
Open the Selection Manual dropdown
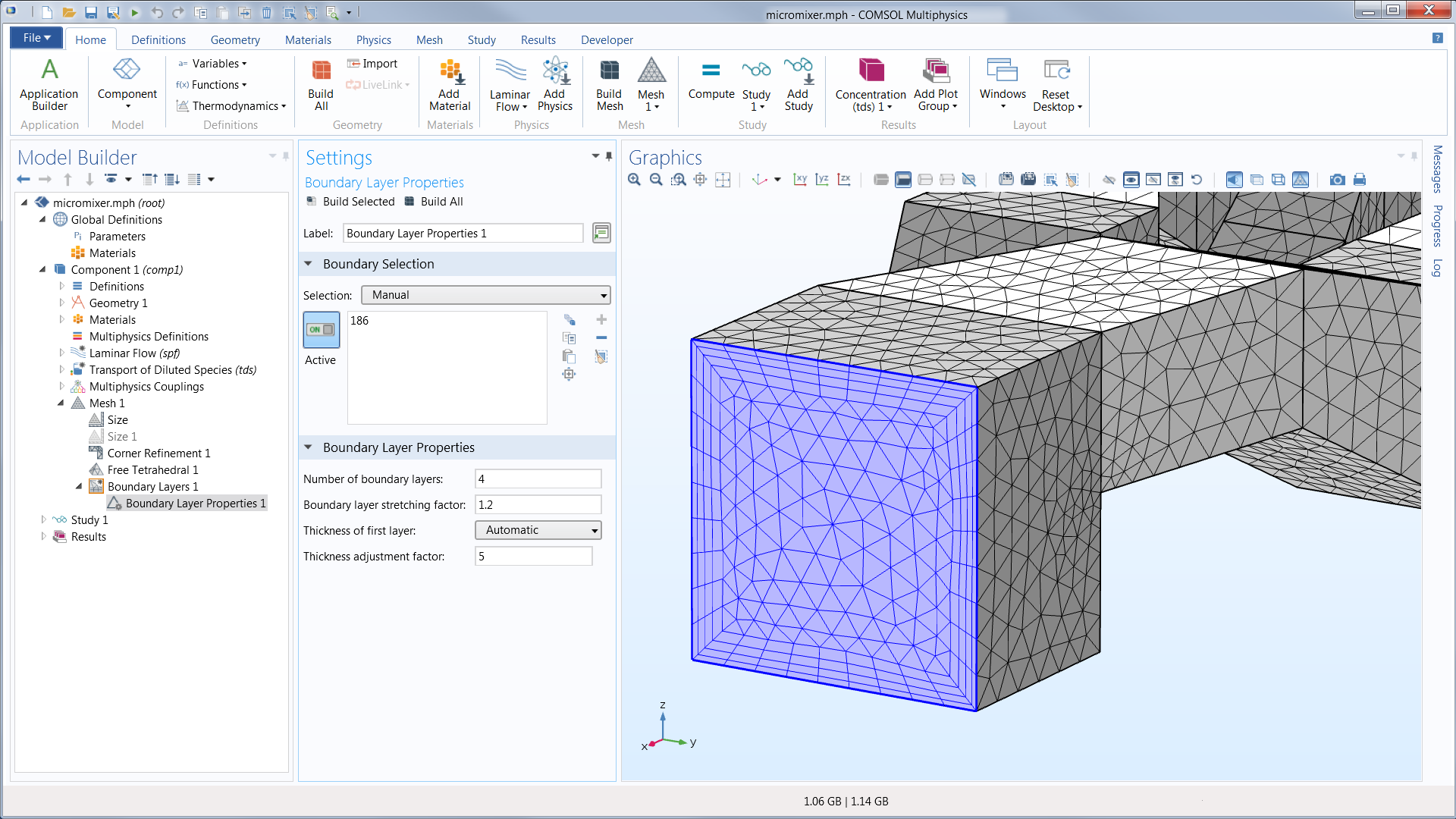point(486,295)
